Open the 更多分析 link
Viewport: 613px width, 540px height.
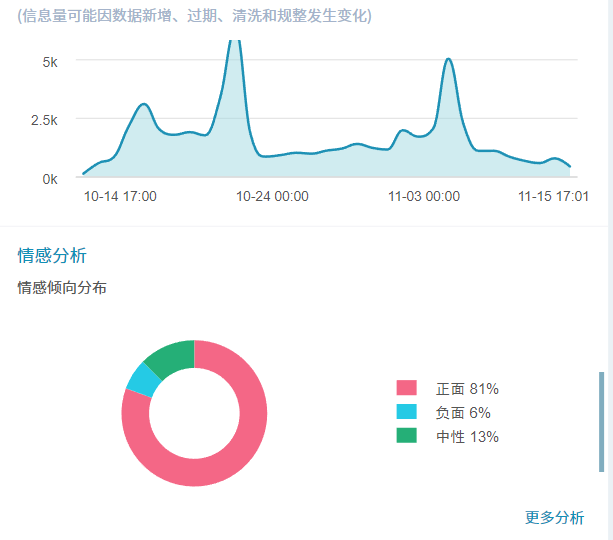click(x=554, y=517)
